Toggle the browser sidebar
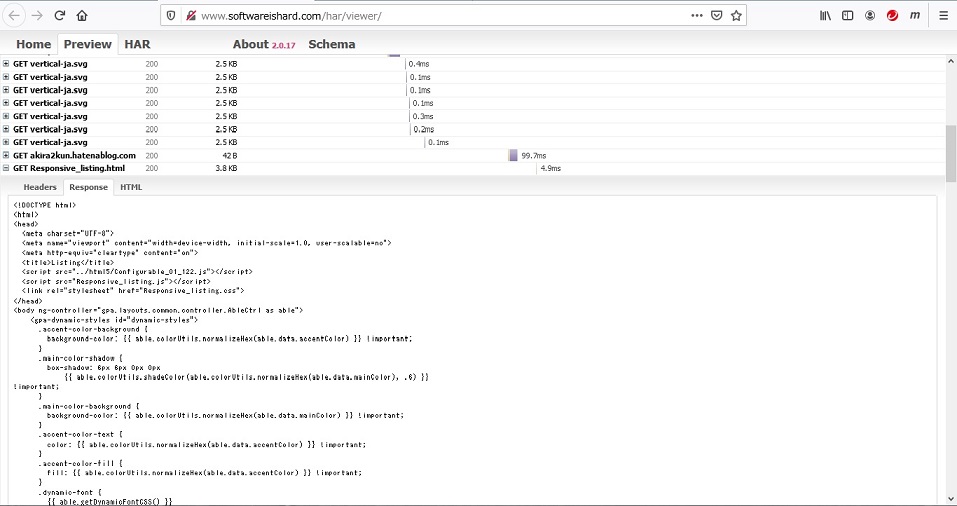 (847, 16)
